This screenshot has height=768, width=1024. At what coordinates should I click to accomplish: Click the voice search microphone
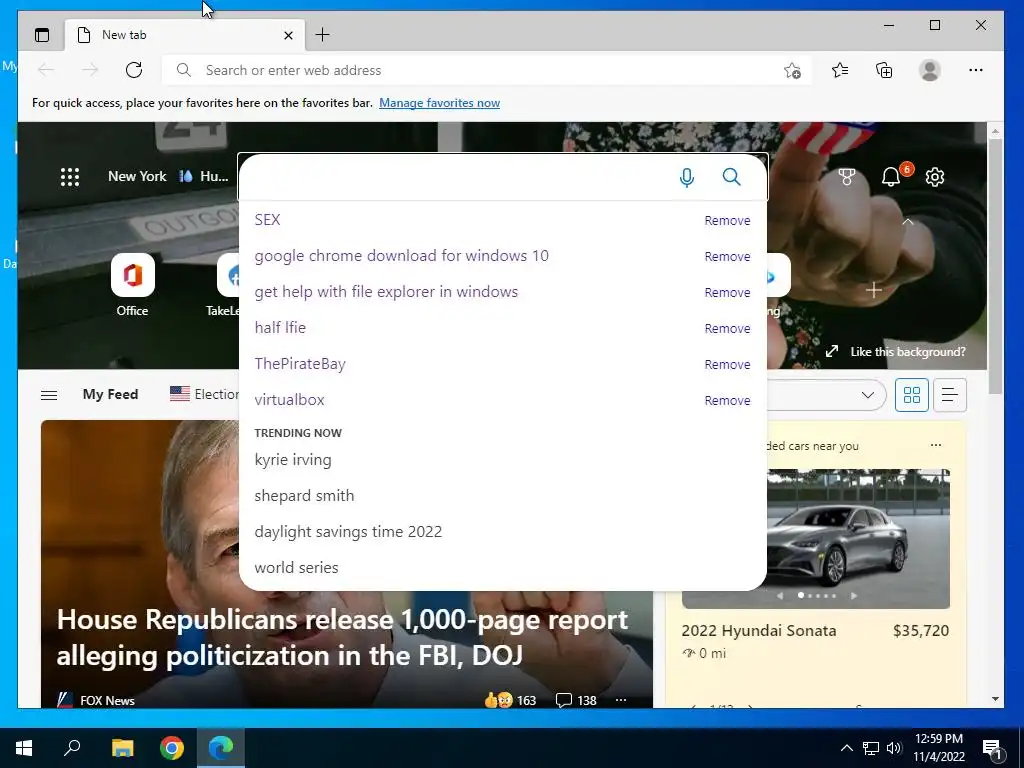[x=686, y=177]
